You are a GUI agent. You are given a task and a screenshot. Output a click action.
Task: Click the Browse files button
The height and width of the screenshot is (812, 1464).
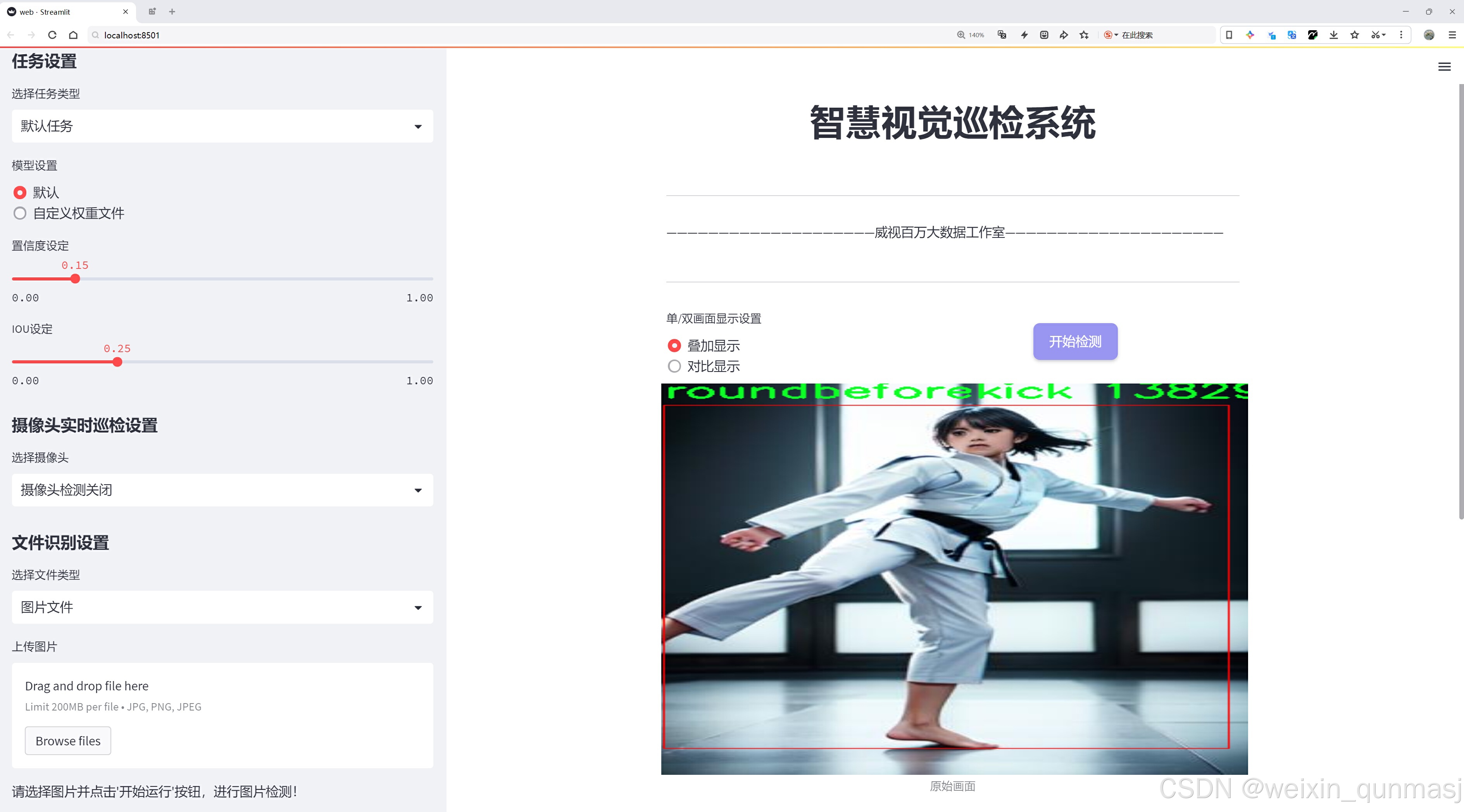coord(67,741)
